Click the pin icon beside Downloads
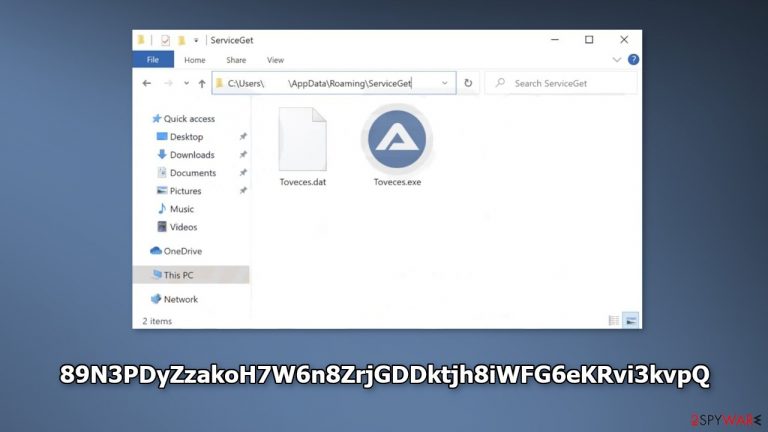768x432 pixels. [243, 155]
